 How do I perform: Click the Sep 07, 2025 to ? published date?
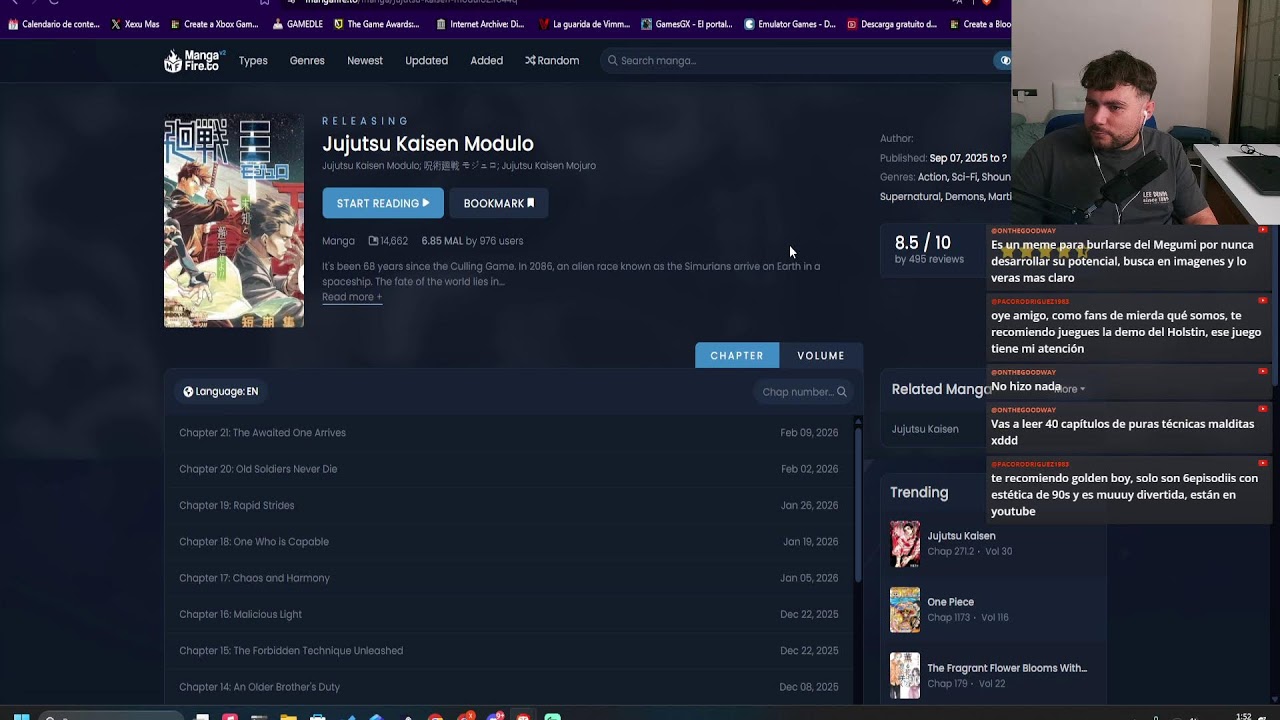pos(968,158)
